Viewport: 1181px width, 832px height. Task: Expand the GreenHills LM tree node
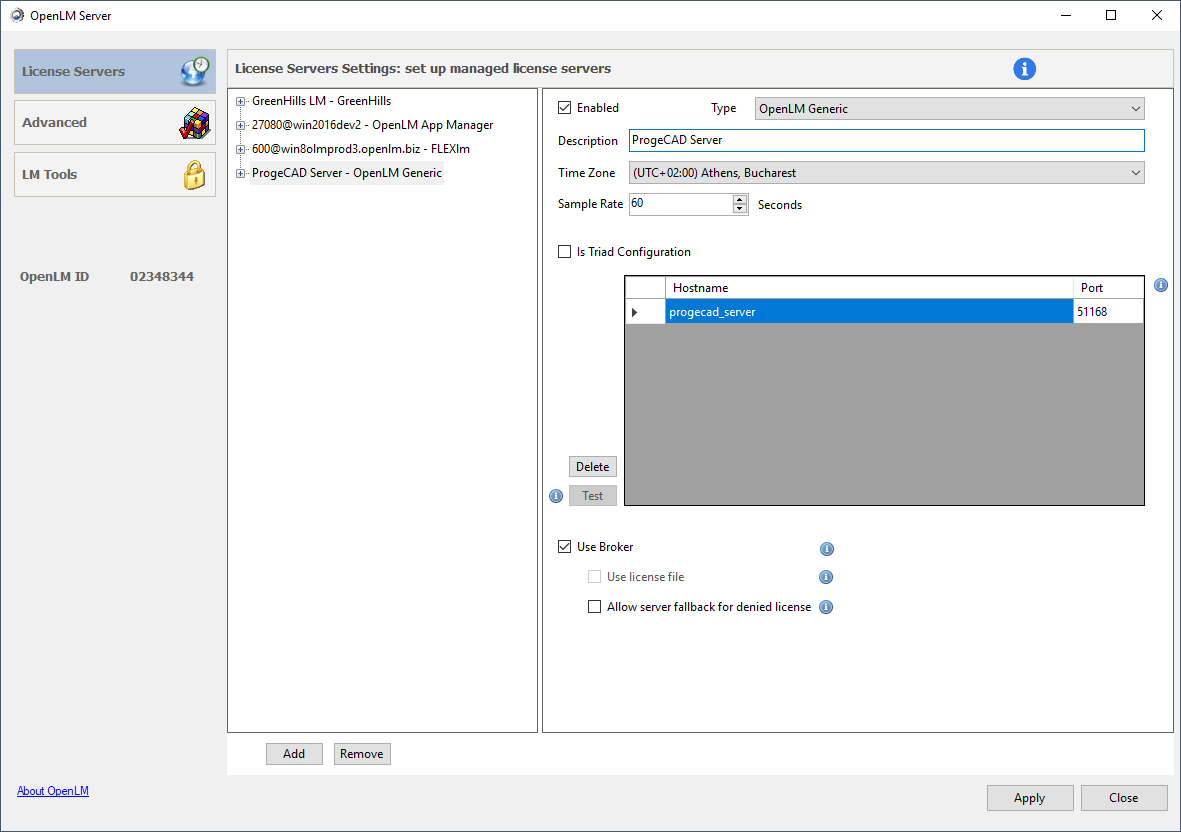coord(240,101)
